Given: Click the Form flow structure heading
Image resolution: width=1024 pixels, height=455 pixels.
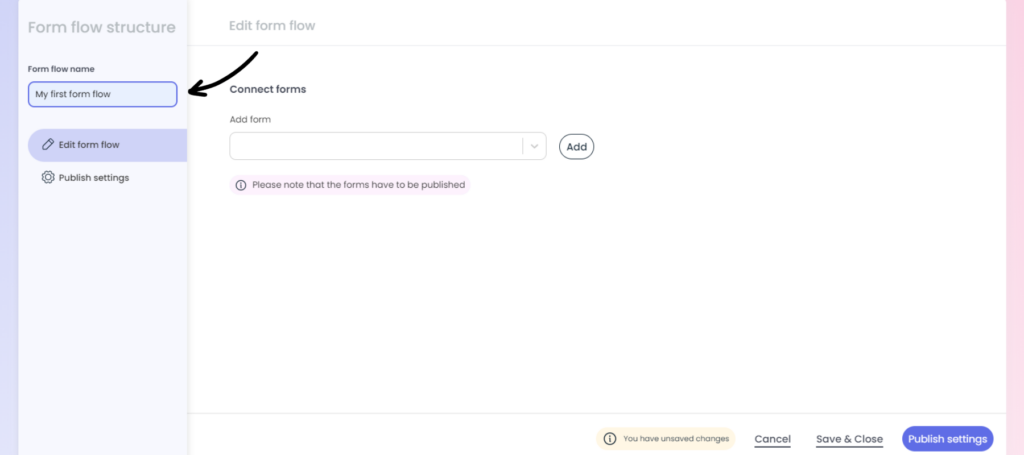Looking at the screenshot, I should coord(102,27).
